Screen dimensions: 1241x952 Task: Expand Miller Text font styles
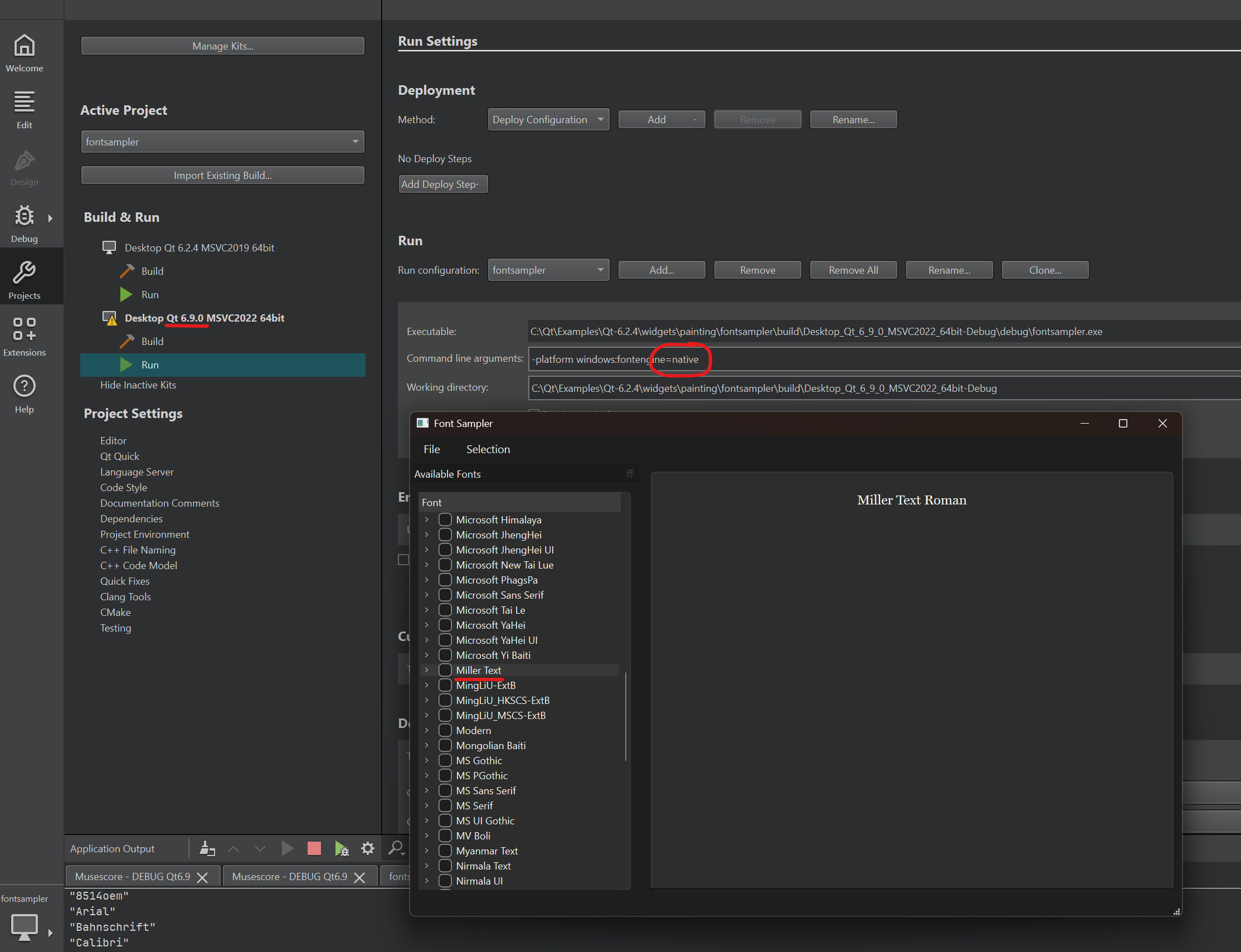coord(427,671)
